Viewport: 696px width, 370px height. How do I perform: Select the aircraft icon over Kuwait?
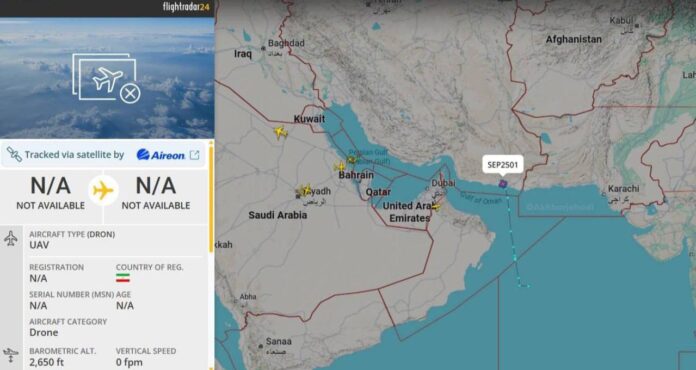(281, 132)
